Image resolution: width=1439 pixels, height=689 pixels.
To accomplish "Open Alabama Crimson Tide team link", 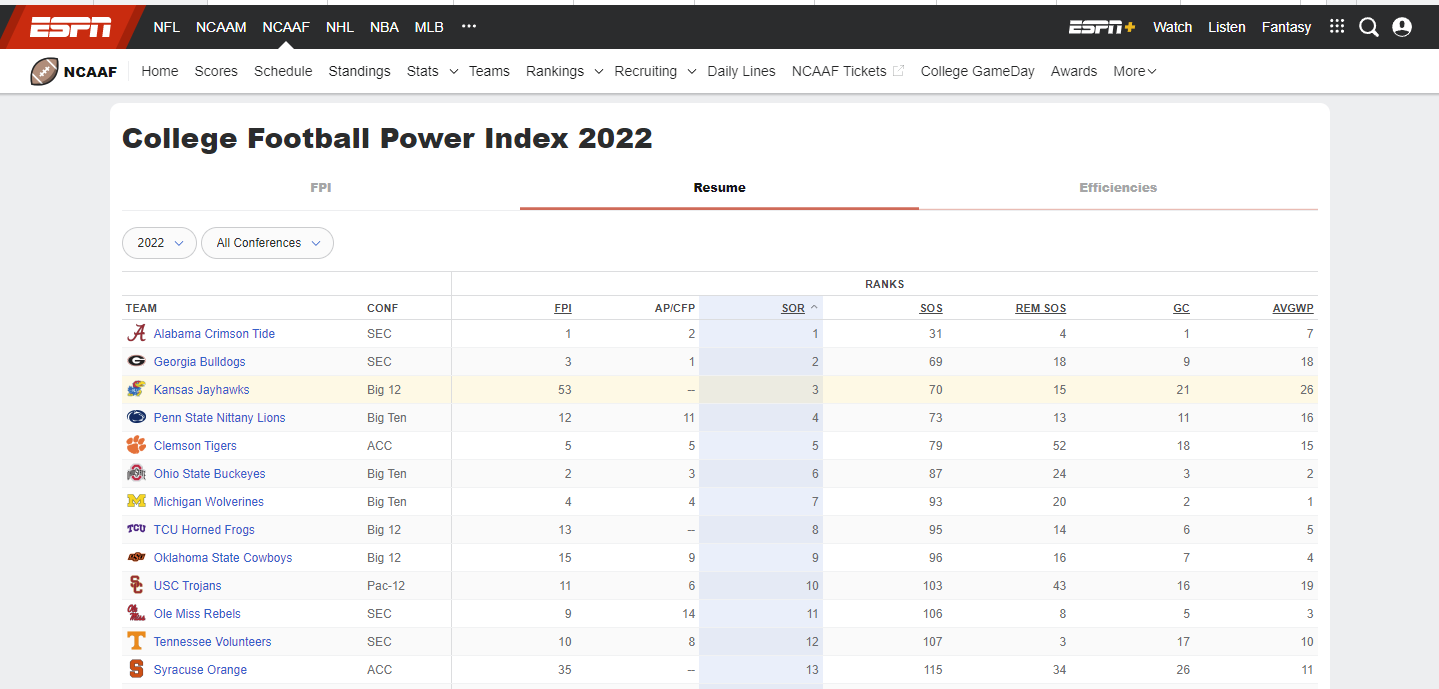I will (x=214, y=334).
